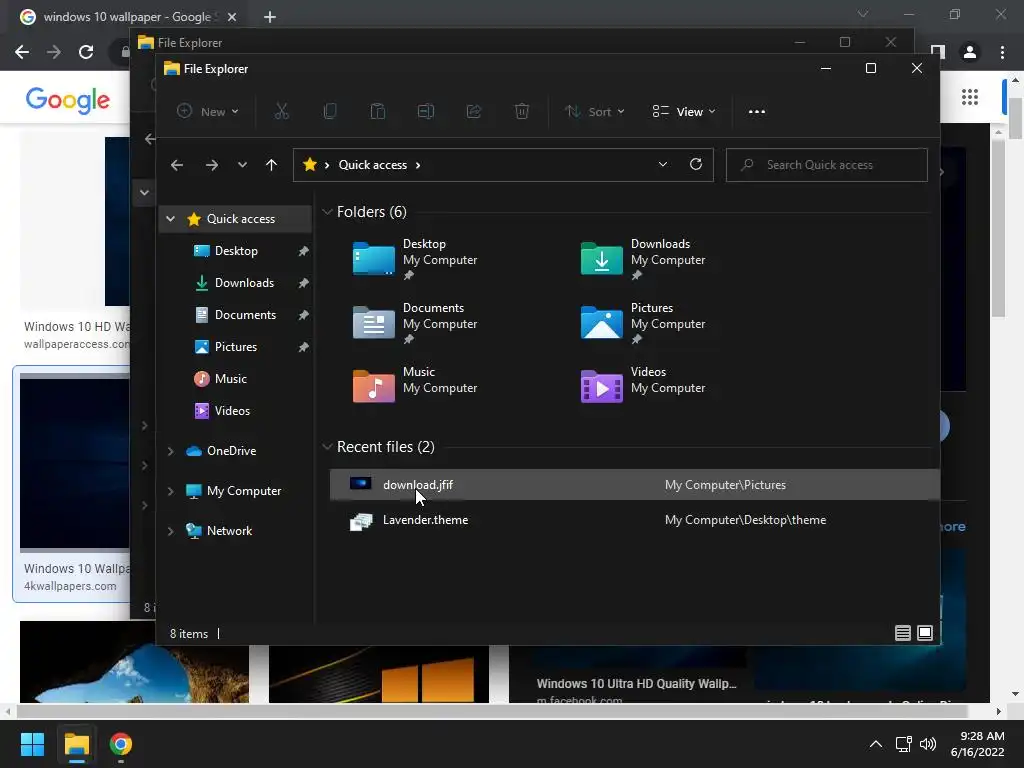The image size is (1024, 768).
Task: Reload the Chrome page
Action: point(86,52)
